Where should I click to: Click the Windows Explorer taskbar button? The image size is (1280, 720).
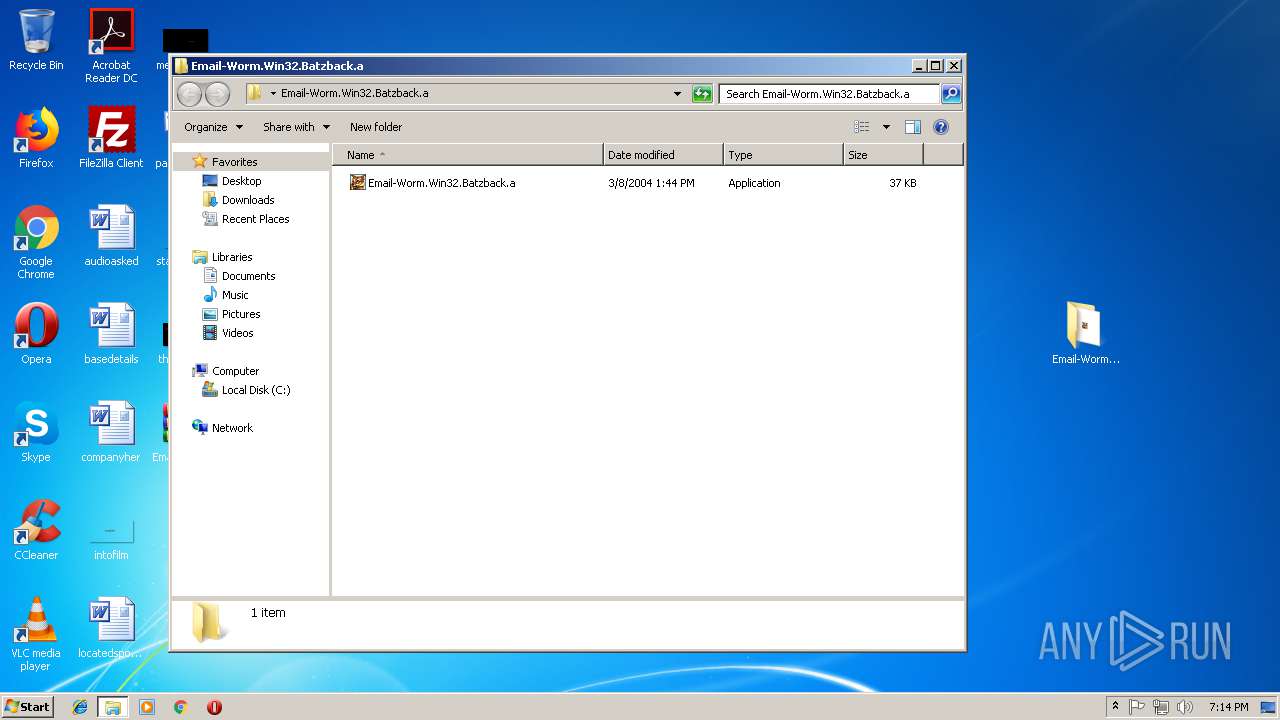pos(113,707)
